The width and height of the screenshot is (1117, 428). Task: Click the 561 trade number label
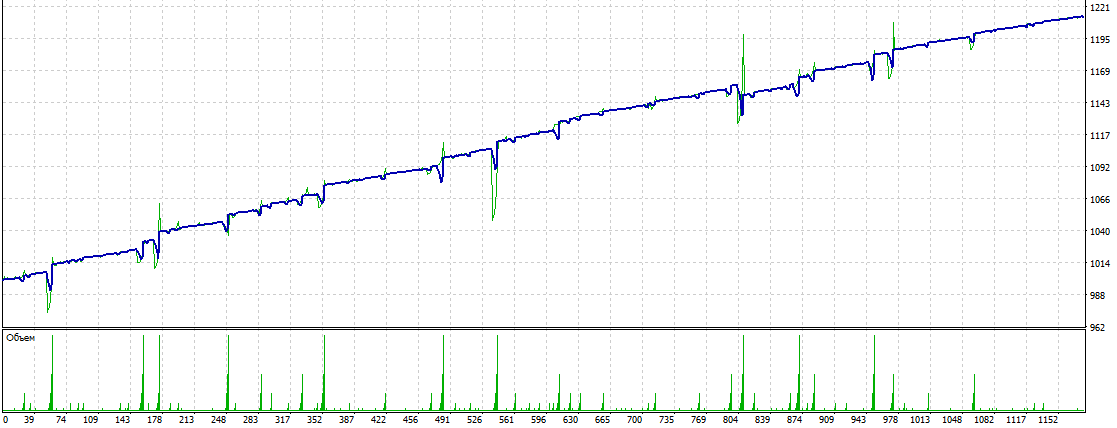click(507, 420)
